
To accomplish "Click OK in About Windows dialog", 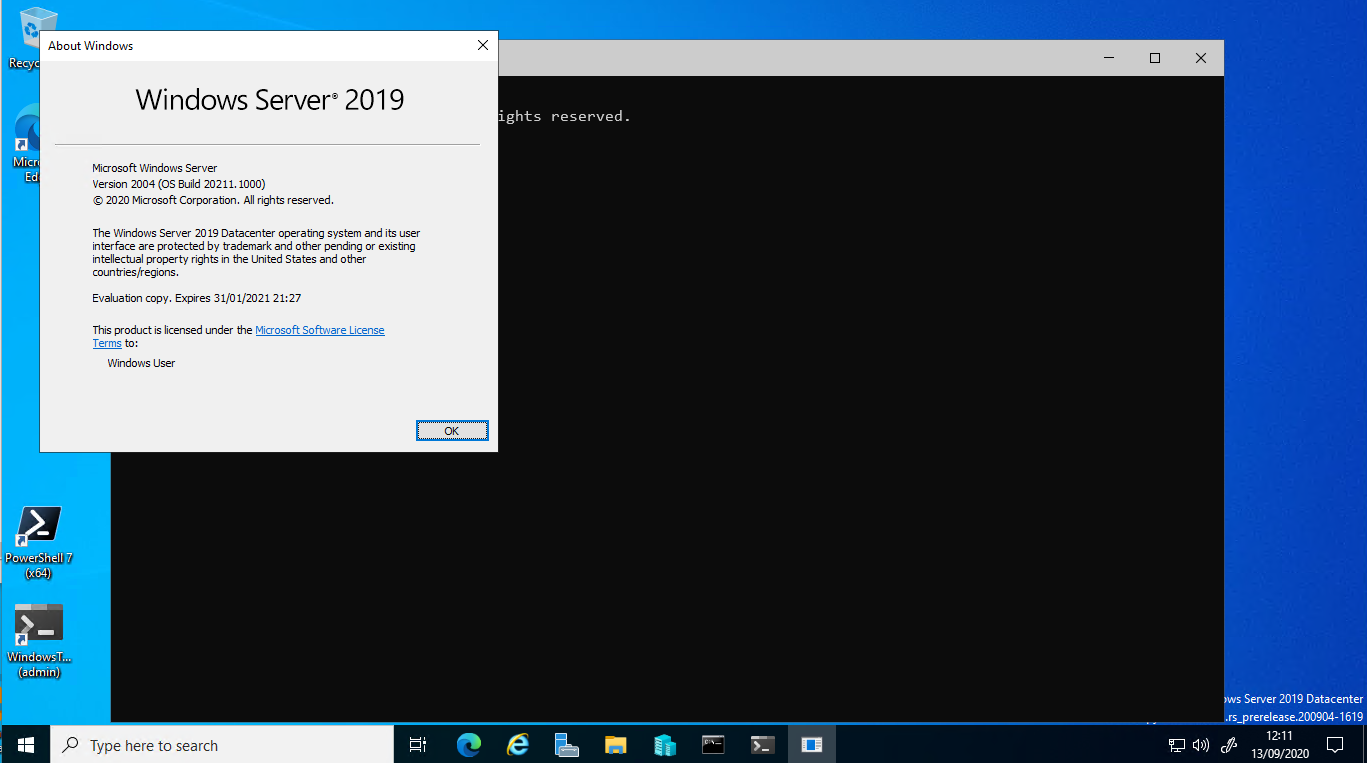I will click(452, 431).
